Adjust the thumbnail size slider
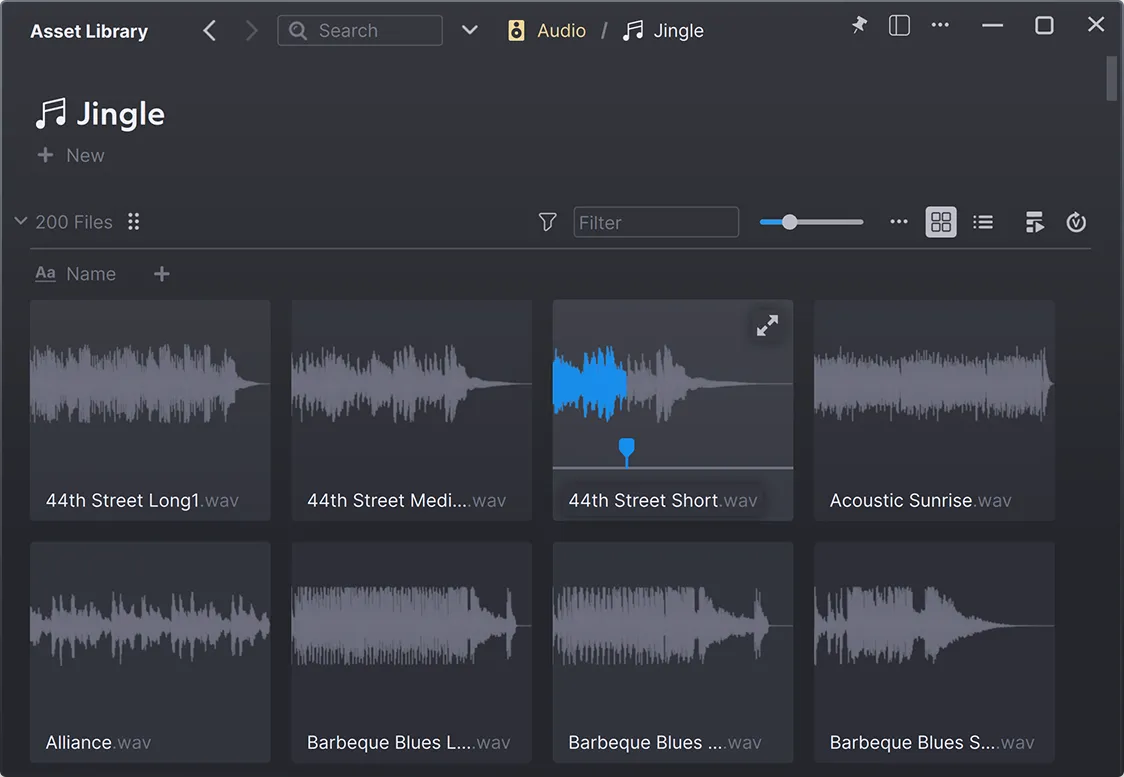This screenshot has width=1124, height=777. [x=790, y=222]
